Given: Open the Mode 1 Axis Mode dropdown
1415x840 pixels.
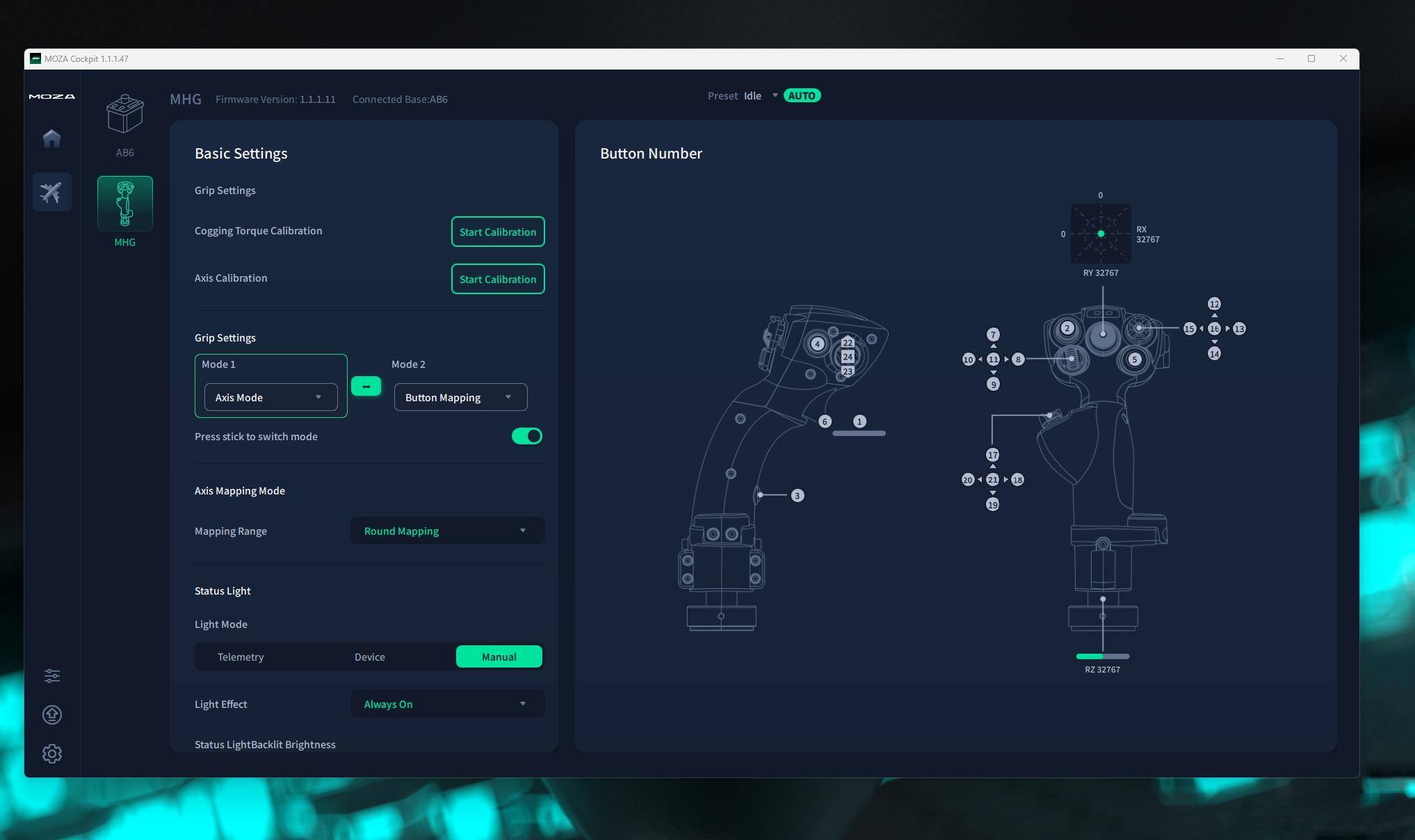Looking at the screenshot, I should (x=270, y=397).
